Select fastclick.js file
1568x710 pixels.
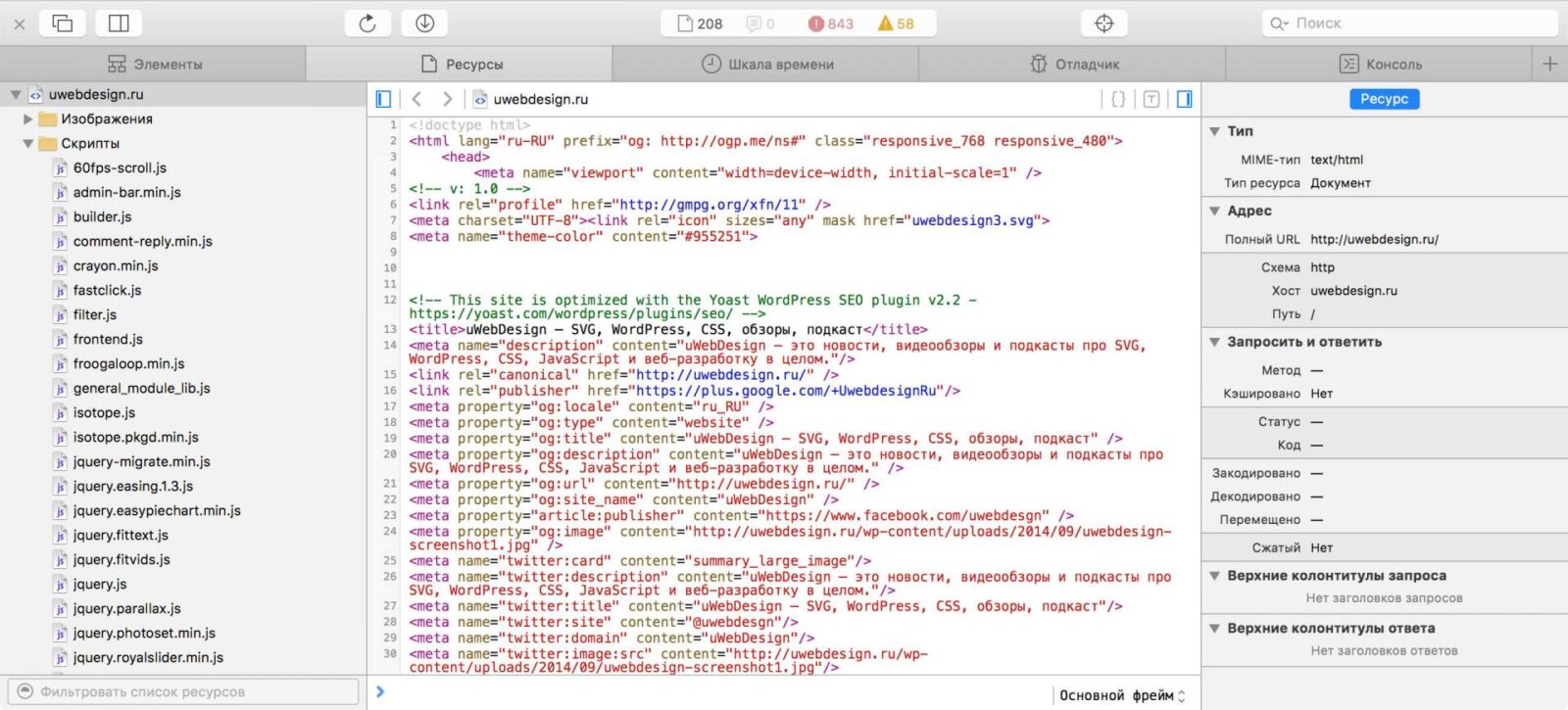[x=107, y=291]
